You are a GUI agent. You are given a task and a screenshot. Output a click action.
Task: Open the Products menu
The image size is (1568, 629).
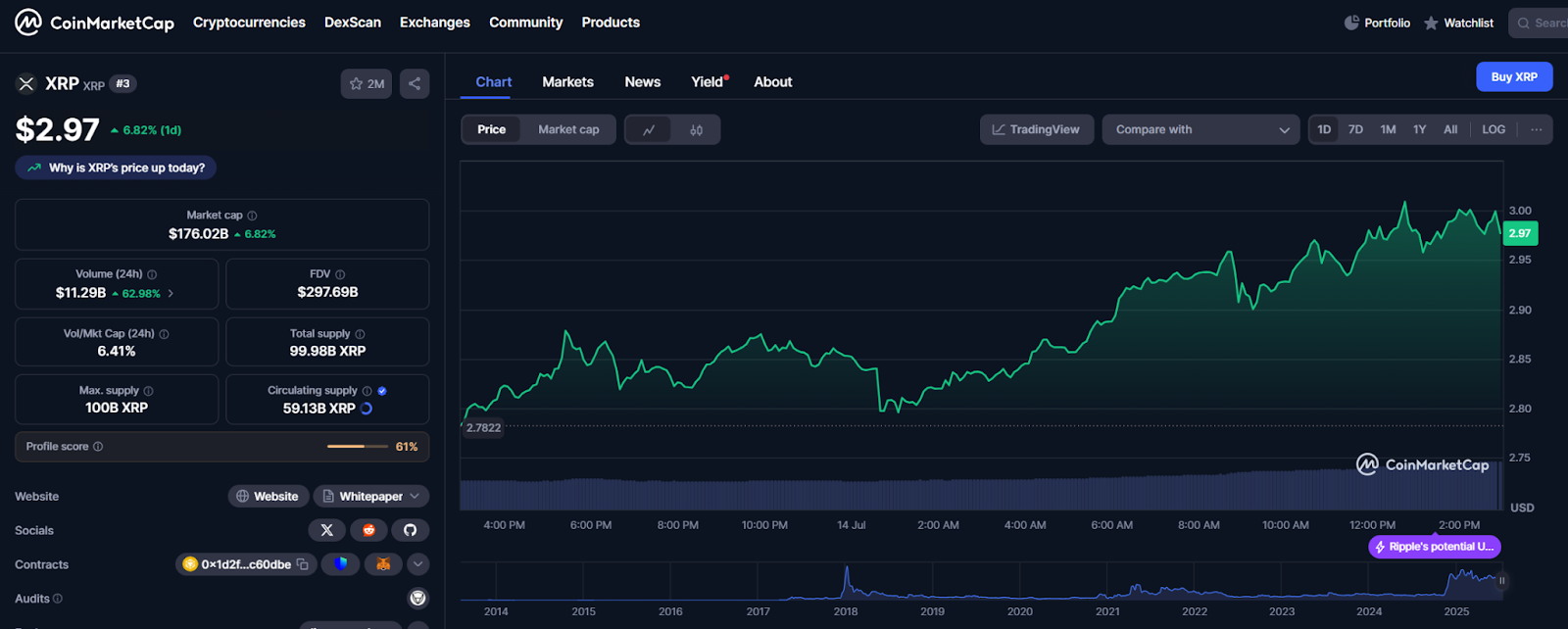coord(611,23)
